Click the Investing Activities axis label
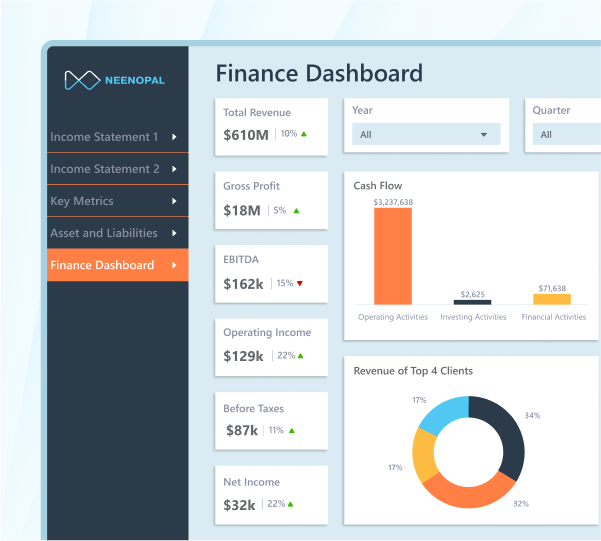The height and width of the screenshot is (541, 601). [x=473, y=317]
